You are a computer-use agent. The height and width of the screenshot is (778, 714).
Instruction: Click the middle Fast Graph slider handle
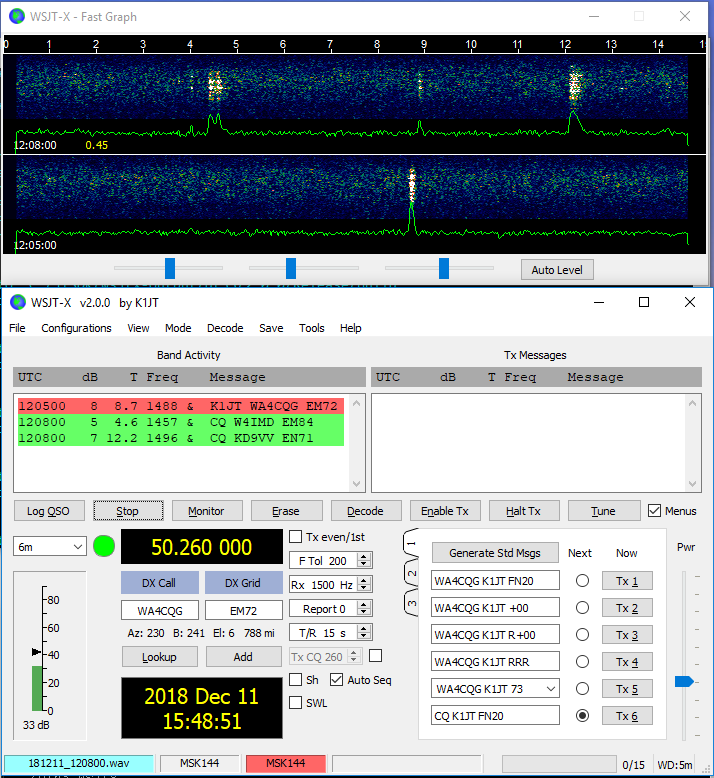(x=291, y=268)
